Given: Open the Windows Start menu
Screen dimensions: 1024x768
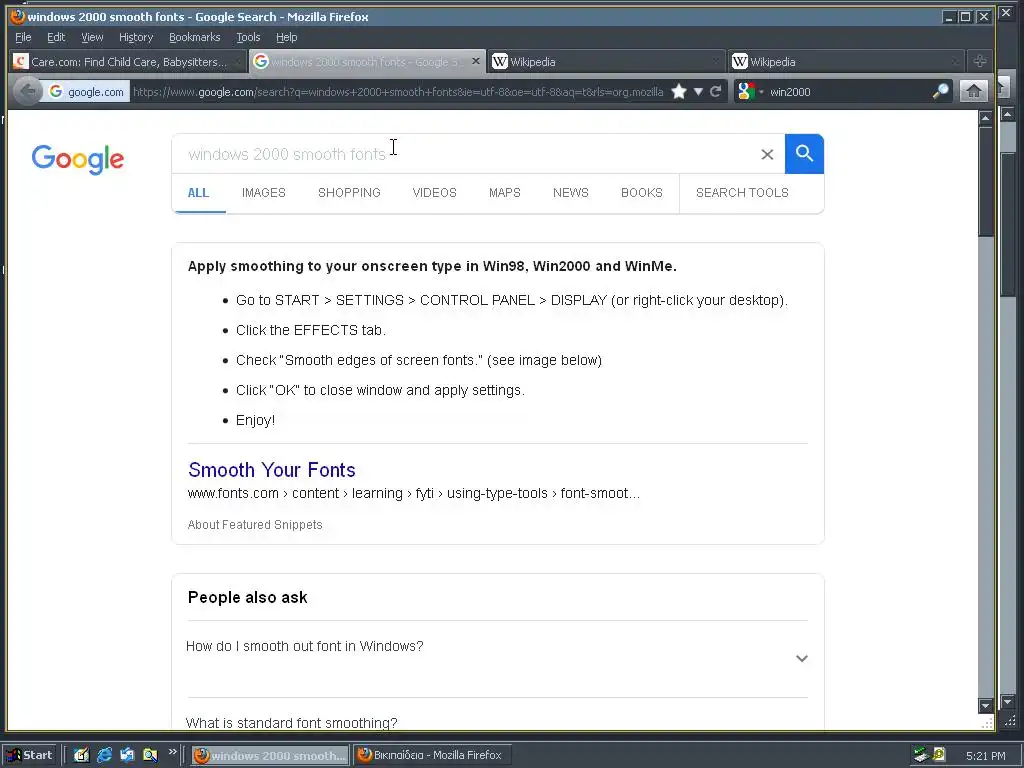Looking at the screenshot, I should (30, 755).
